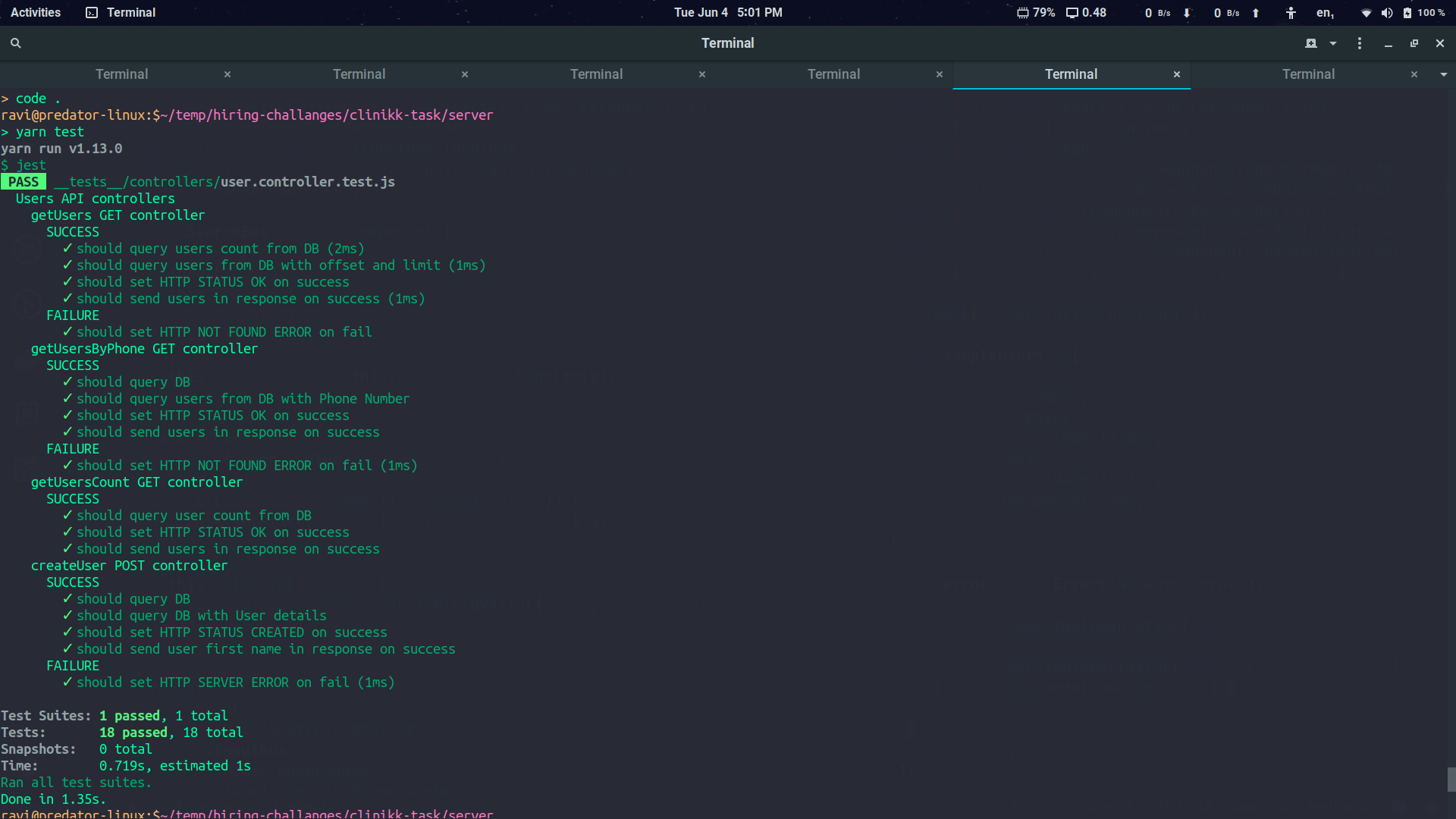The image size is (1456, 819).
Task: Click the Wi-Fi network icon
Action: pyautogui.click(x=1366, y=13)
